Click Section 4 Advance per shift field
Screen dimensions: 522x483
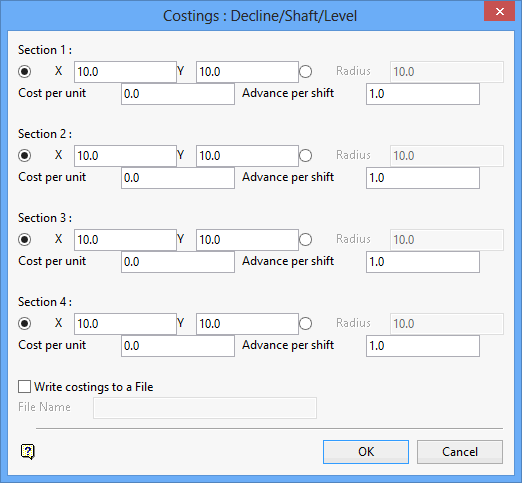pyautogui.click(x=423, y=346)
